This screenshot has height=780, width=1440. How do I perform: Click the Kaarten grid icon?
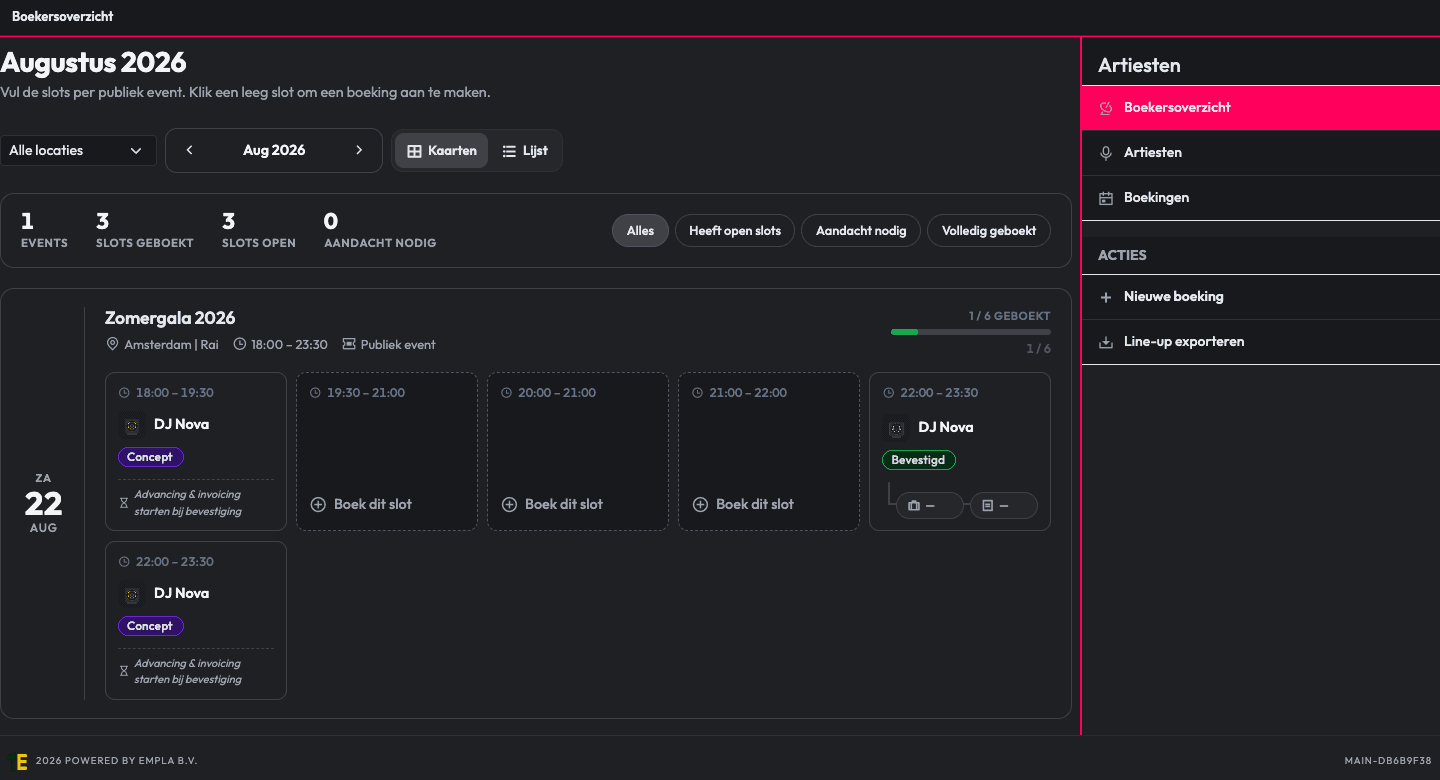click(x=415, y=151)
